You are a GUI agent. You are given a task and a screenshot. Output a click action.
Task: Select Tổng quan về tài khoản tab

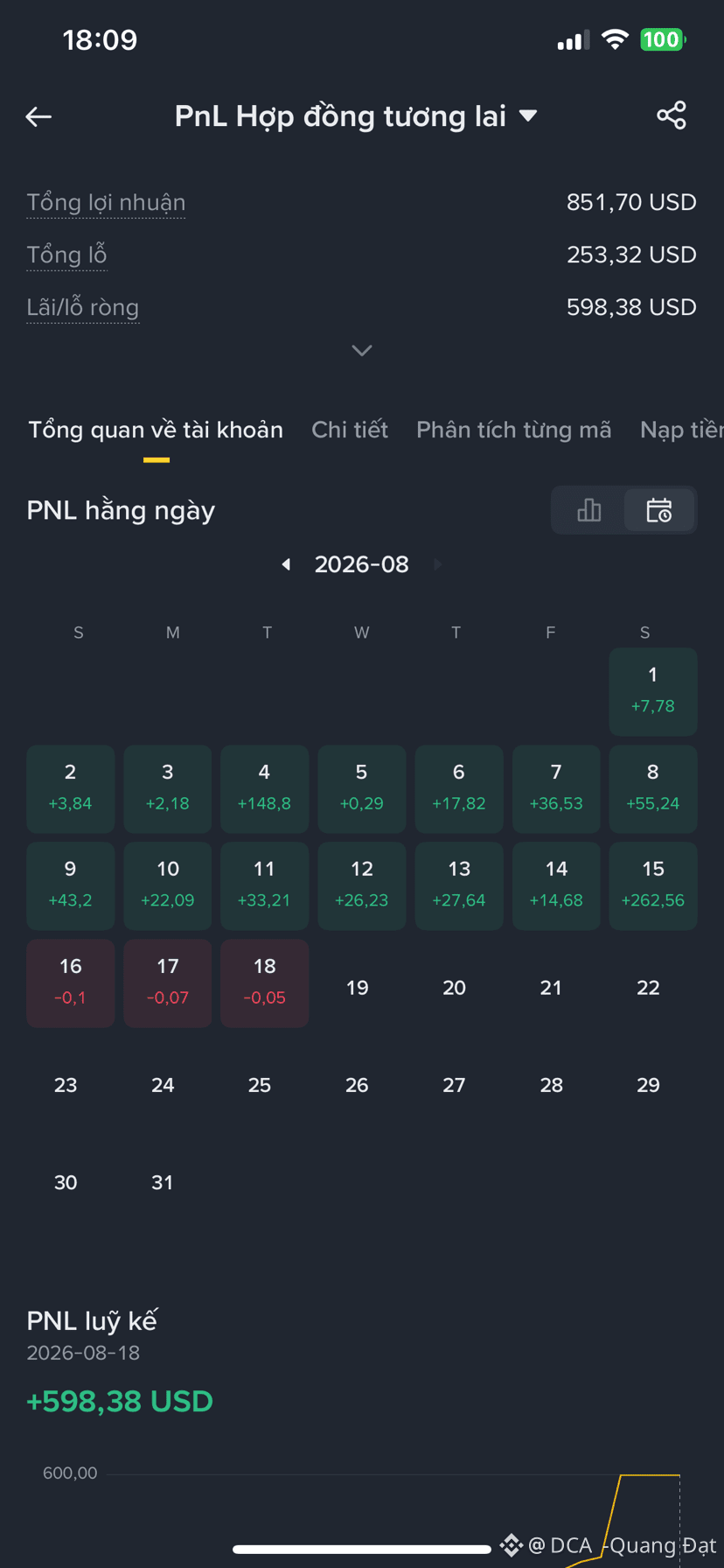[x=156, y=430]
